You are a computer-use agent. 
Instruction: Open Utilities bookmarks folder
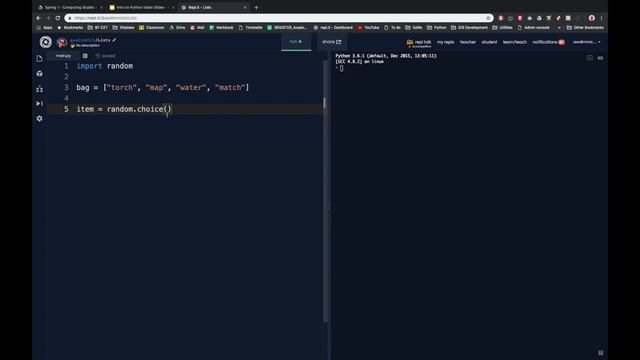coord(502,28)
